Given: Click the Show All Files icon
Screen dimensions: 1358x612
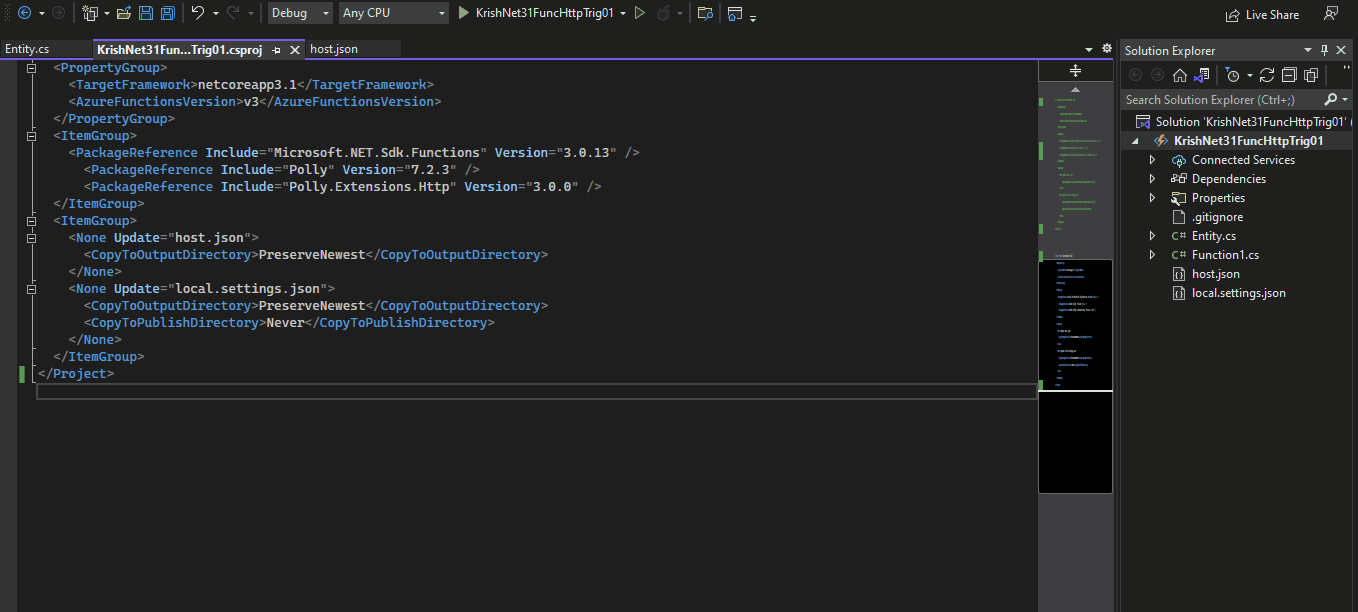Looking at the screenshot, I should click(x=1311, y=75).
